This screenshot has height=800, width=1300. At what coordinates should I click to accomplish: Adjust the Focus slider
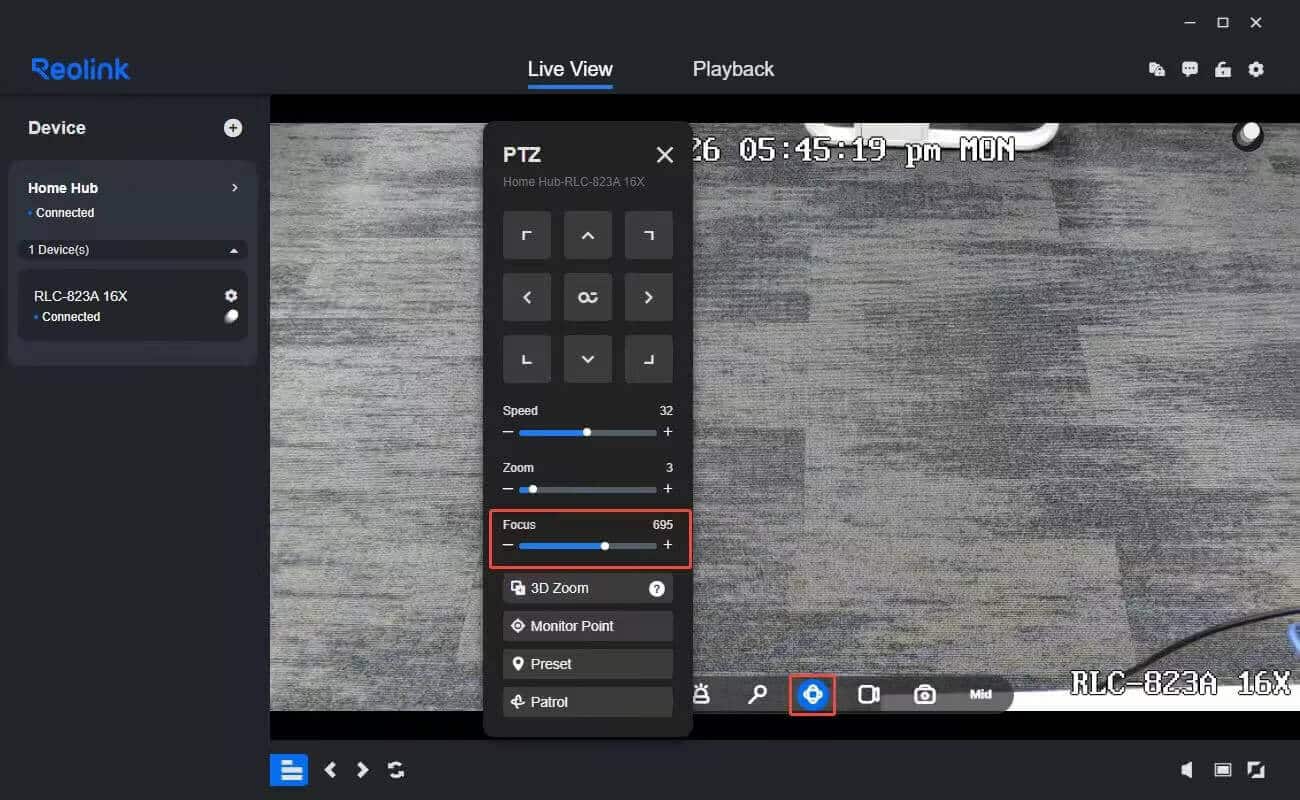pyautogui.click(x=604, y=545)
